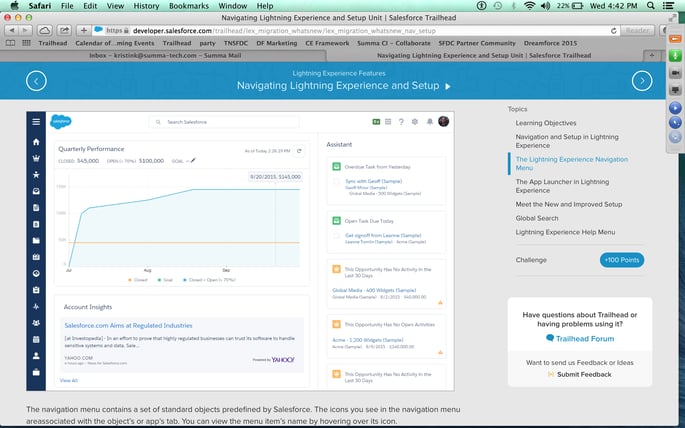Click the people Groups icon in sidebar
This screenshot has width=685, height=428.
(36, 323)
